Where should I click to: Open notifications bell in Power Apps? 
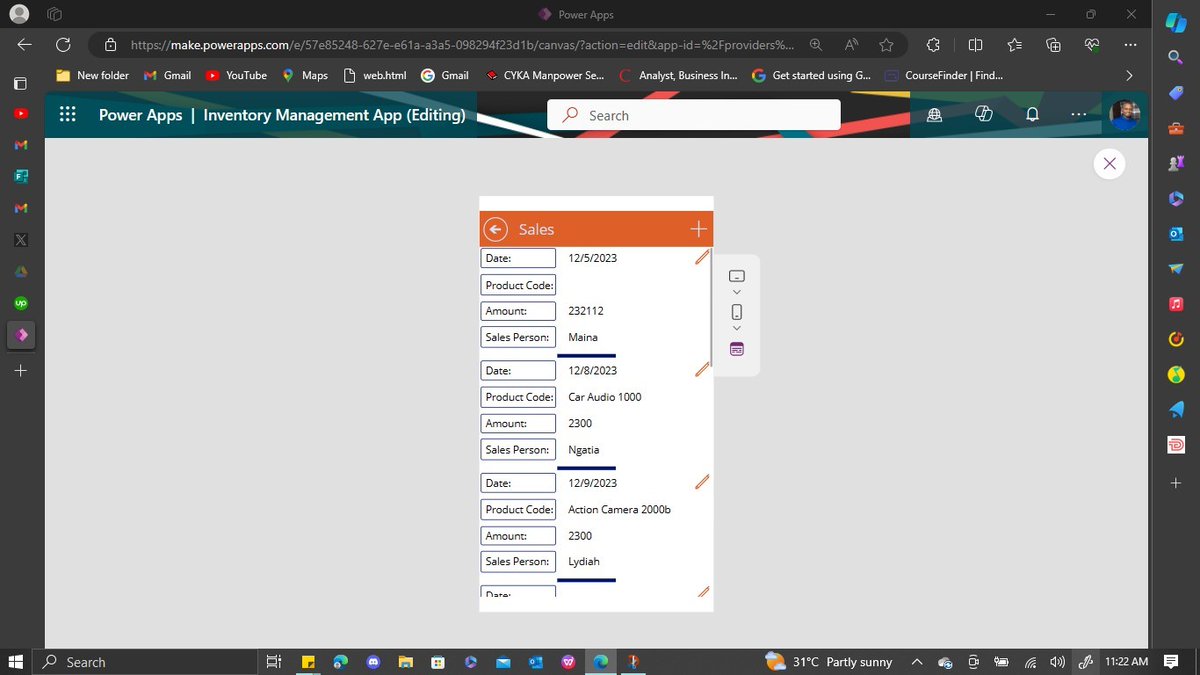point(1032,115)
